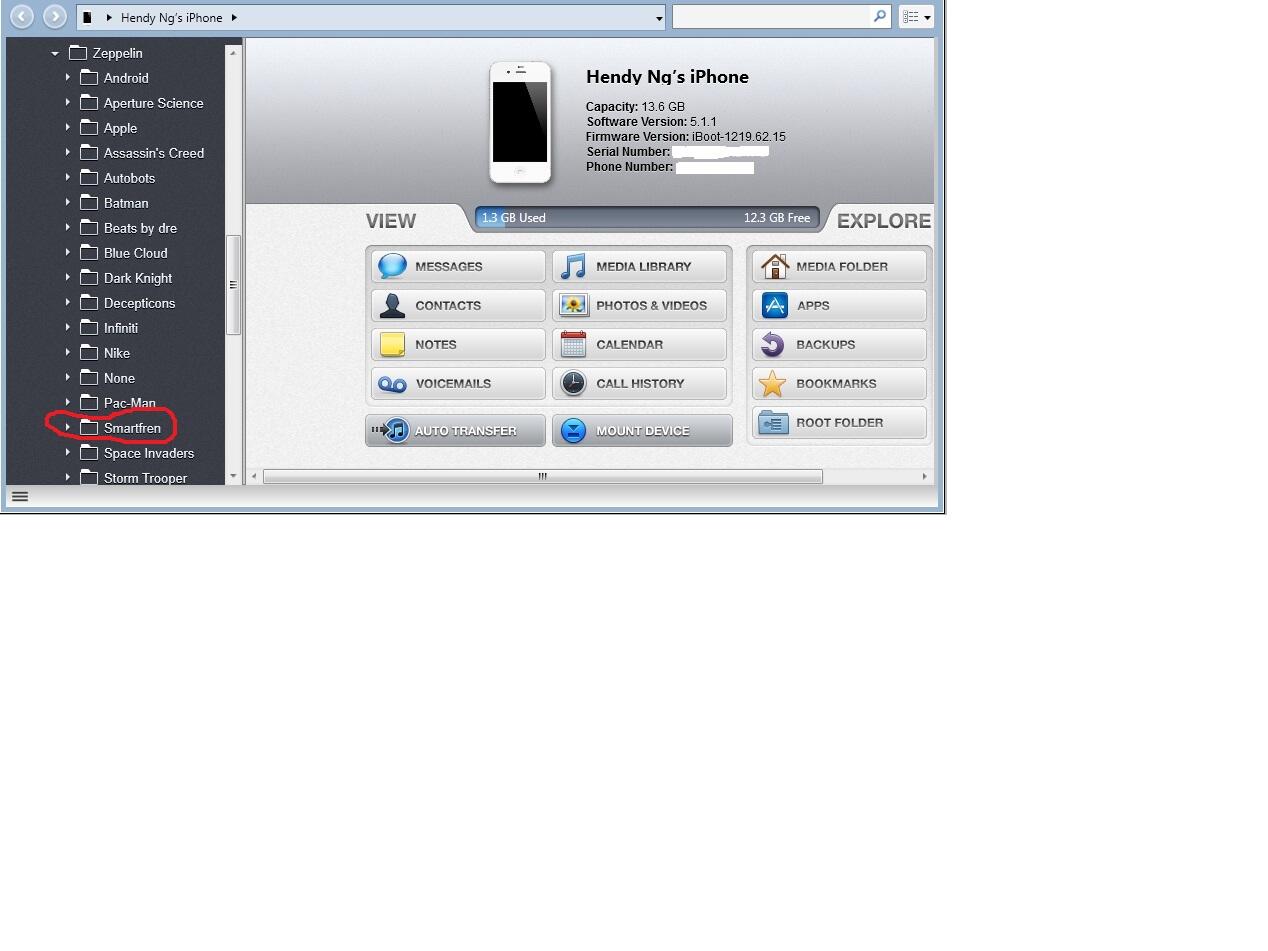Open the view mode dropdown
Screen dimensions: 1268x951
click(x=916, y=17)
